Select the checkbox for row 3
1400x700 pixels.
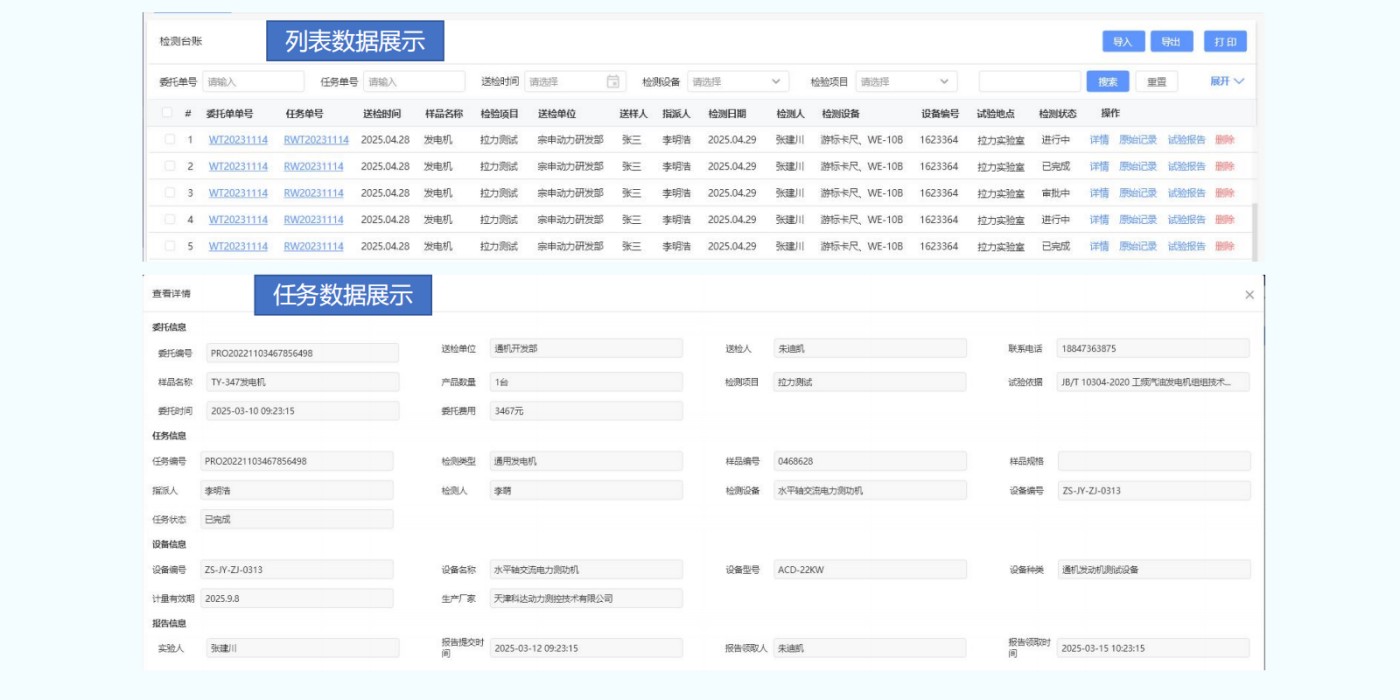tap(169, 193)
